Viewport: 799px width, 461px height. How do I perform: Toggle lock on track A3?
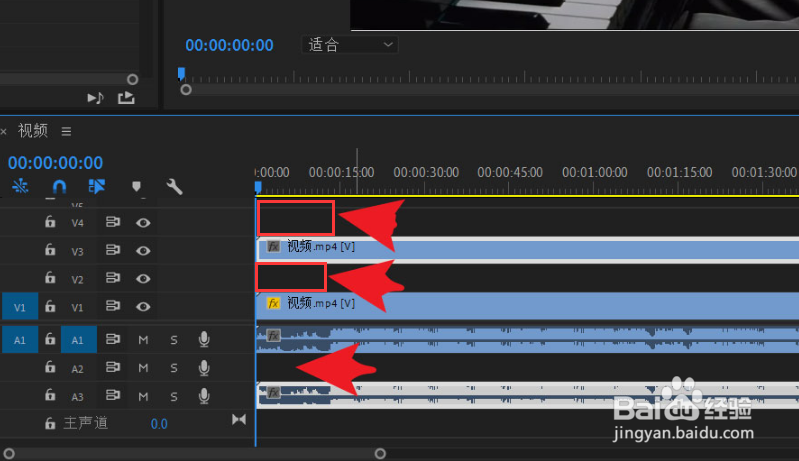50,395
